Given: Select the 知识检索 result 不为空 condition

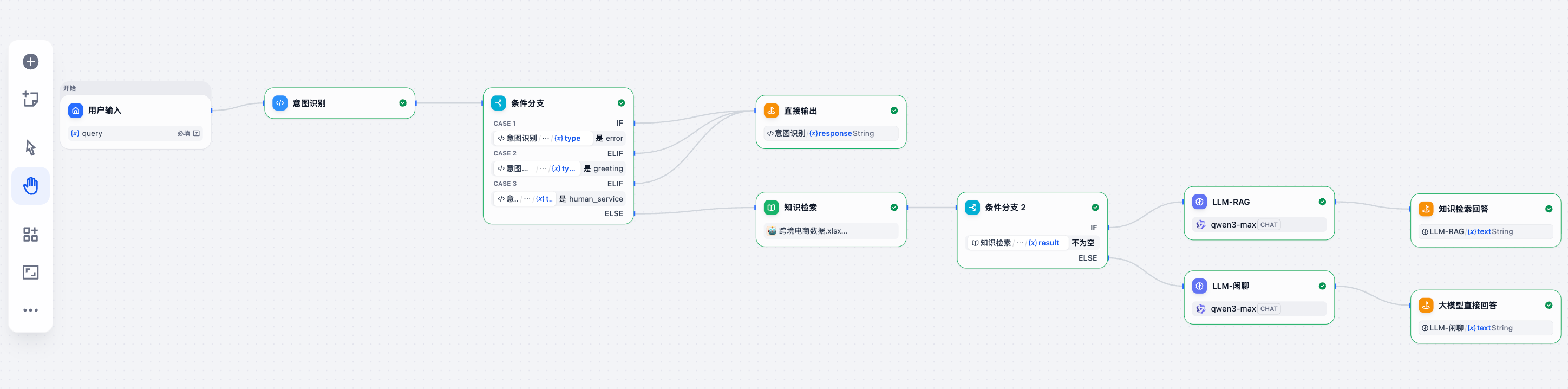Looking at the screenshot, I should pyautogui.click(x=1032, y=243).
